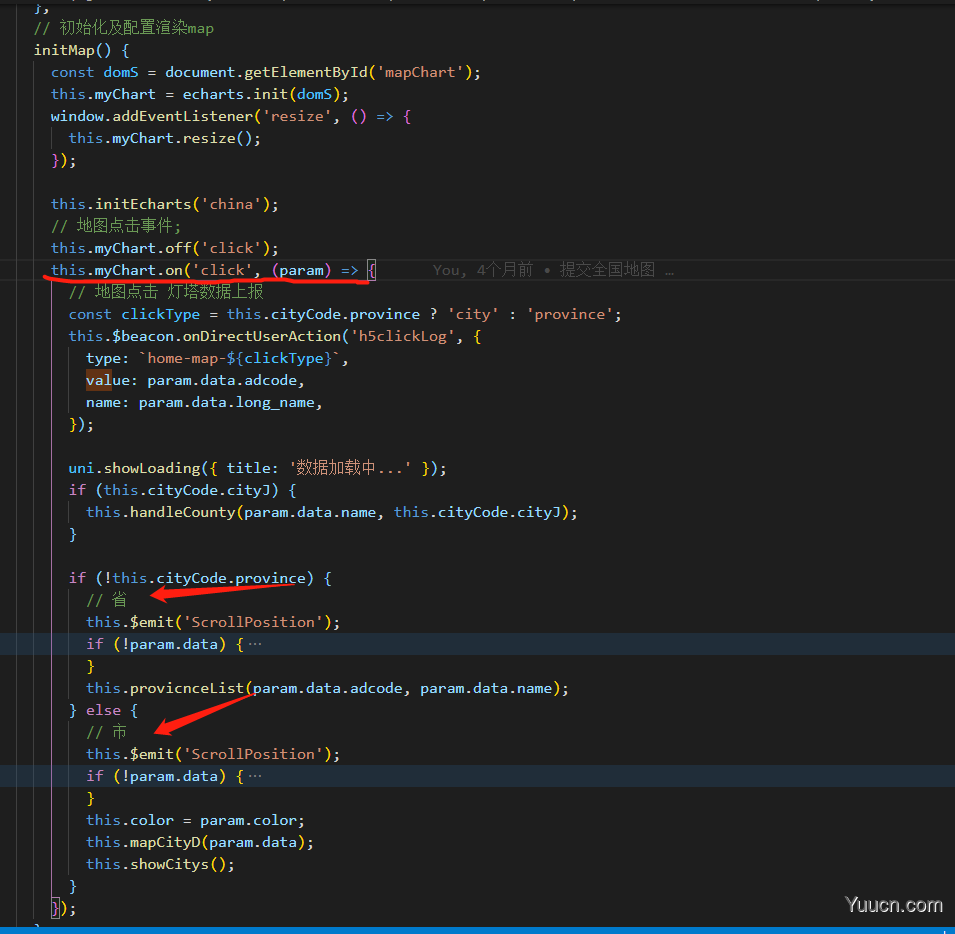Expand folded if (!param.data) block under // 市 comment
Screen dimensions: 955x934
tap(255, 776)
